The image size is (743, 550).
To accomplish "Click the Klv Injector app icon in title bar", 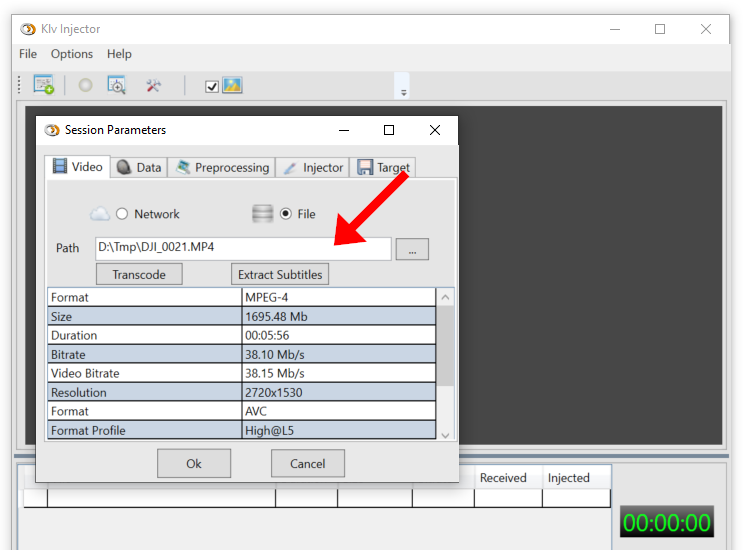I will click(x=27, y=29).
